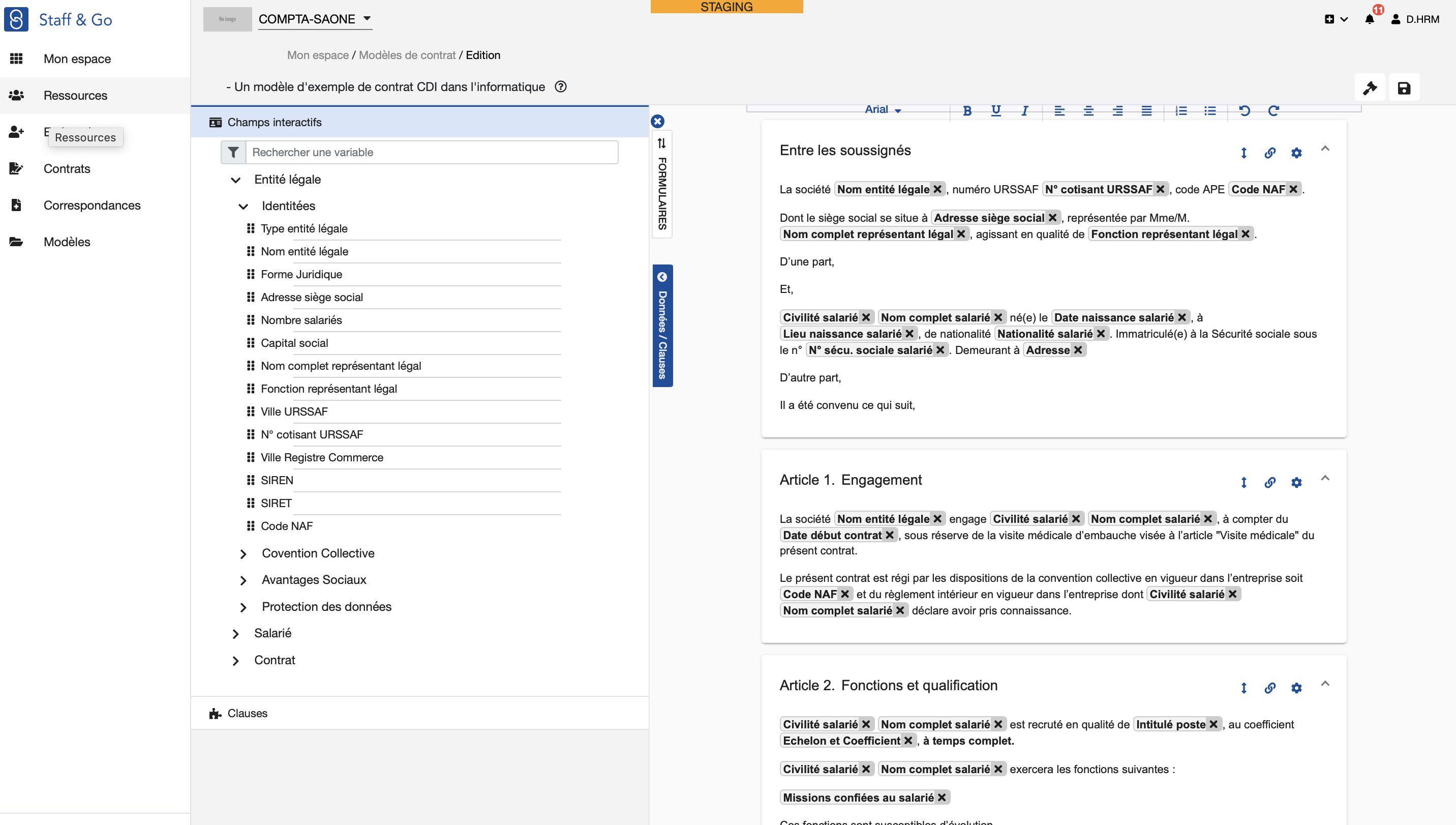Open the Données / Clauses vertical tab
Viewport: 1456px width, 825px height.
pos(662,326)
